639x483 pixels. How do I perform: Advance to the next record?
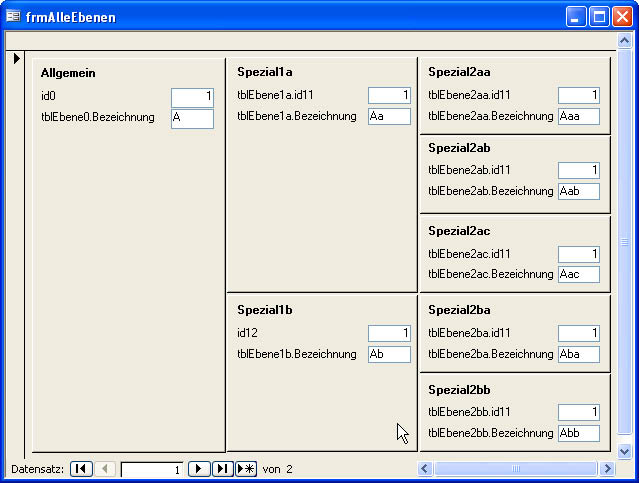pos(199,469)
